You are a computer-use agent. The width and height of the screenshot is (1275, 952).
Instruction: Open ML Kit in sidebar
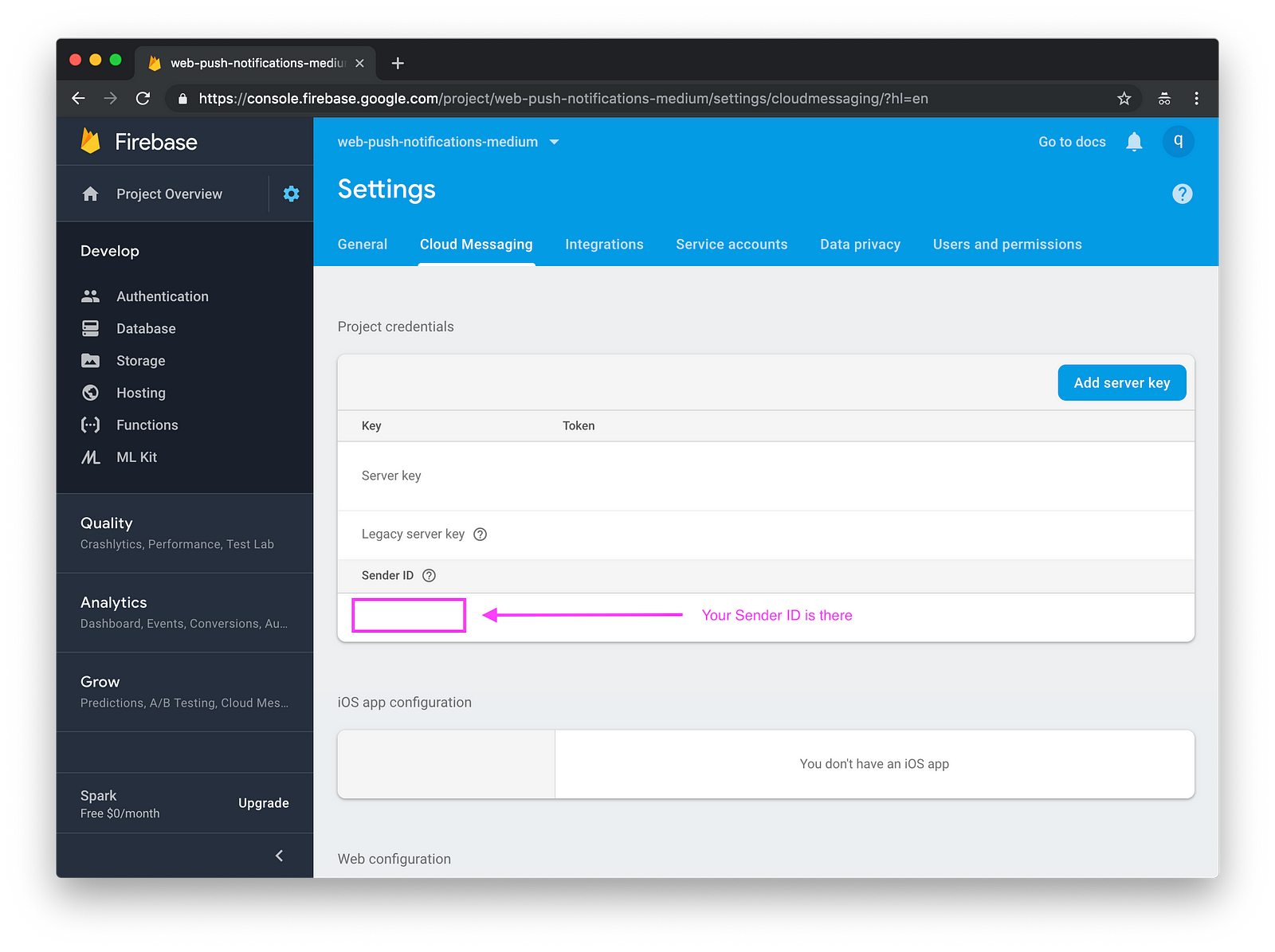[x=137, y=457]
